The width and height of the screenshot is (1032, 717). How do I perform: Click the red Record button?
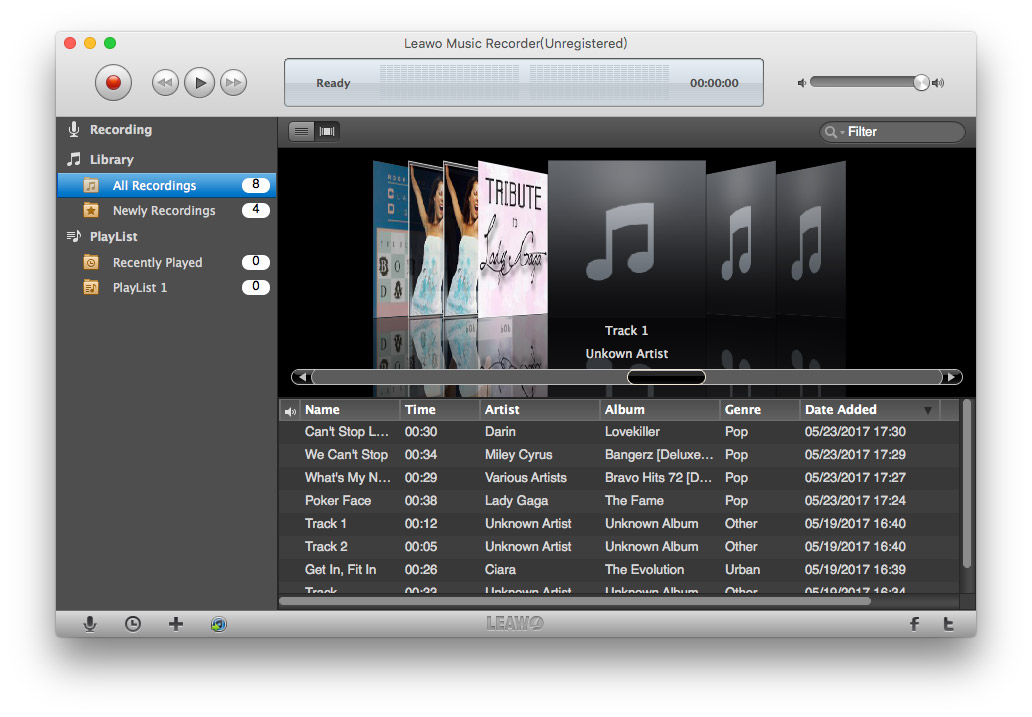[x=113, y=83]
